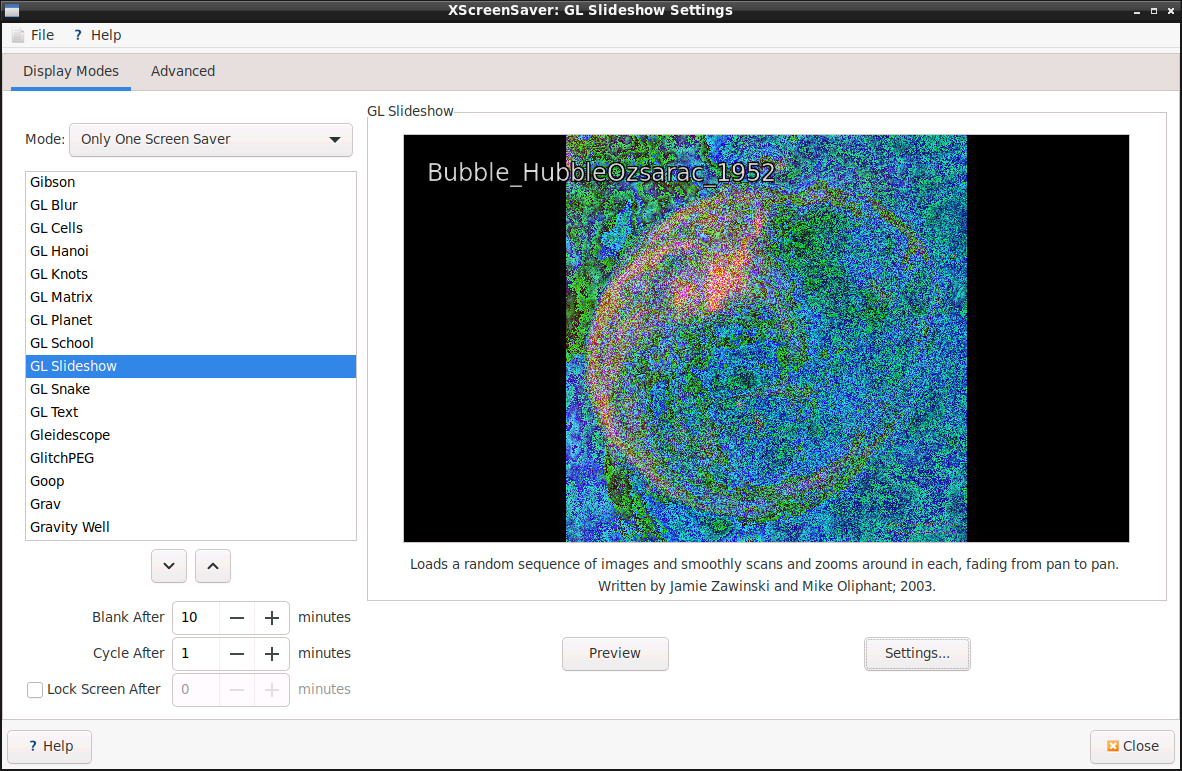Click the window menu icon in title bar
The width and height of the screenshot is (1182, 771).
click(x=13, y=10)
